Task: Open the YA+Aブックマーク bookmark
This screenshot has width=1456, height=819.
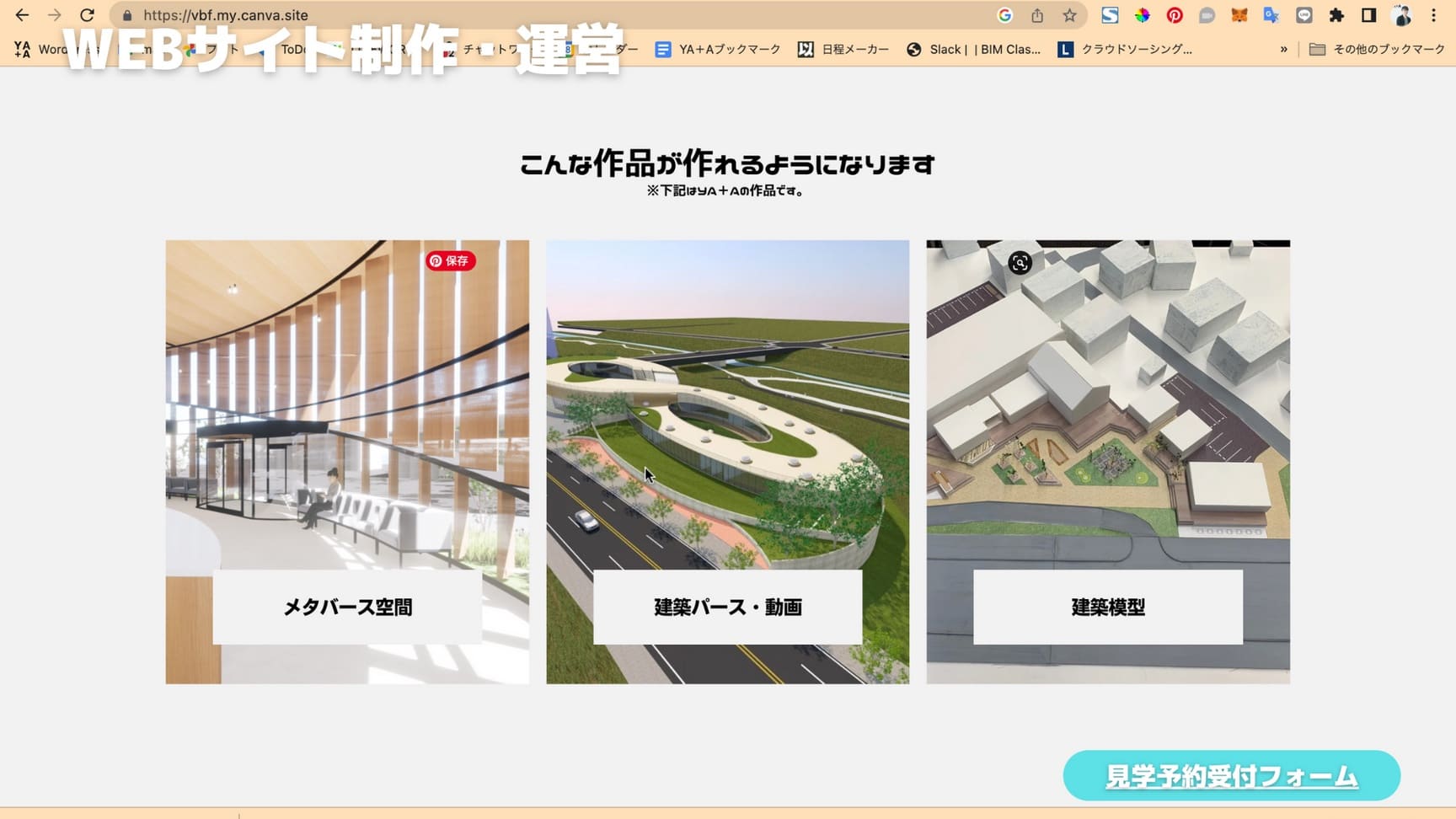Action: (719, 50)
